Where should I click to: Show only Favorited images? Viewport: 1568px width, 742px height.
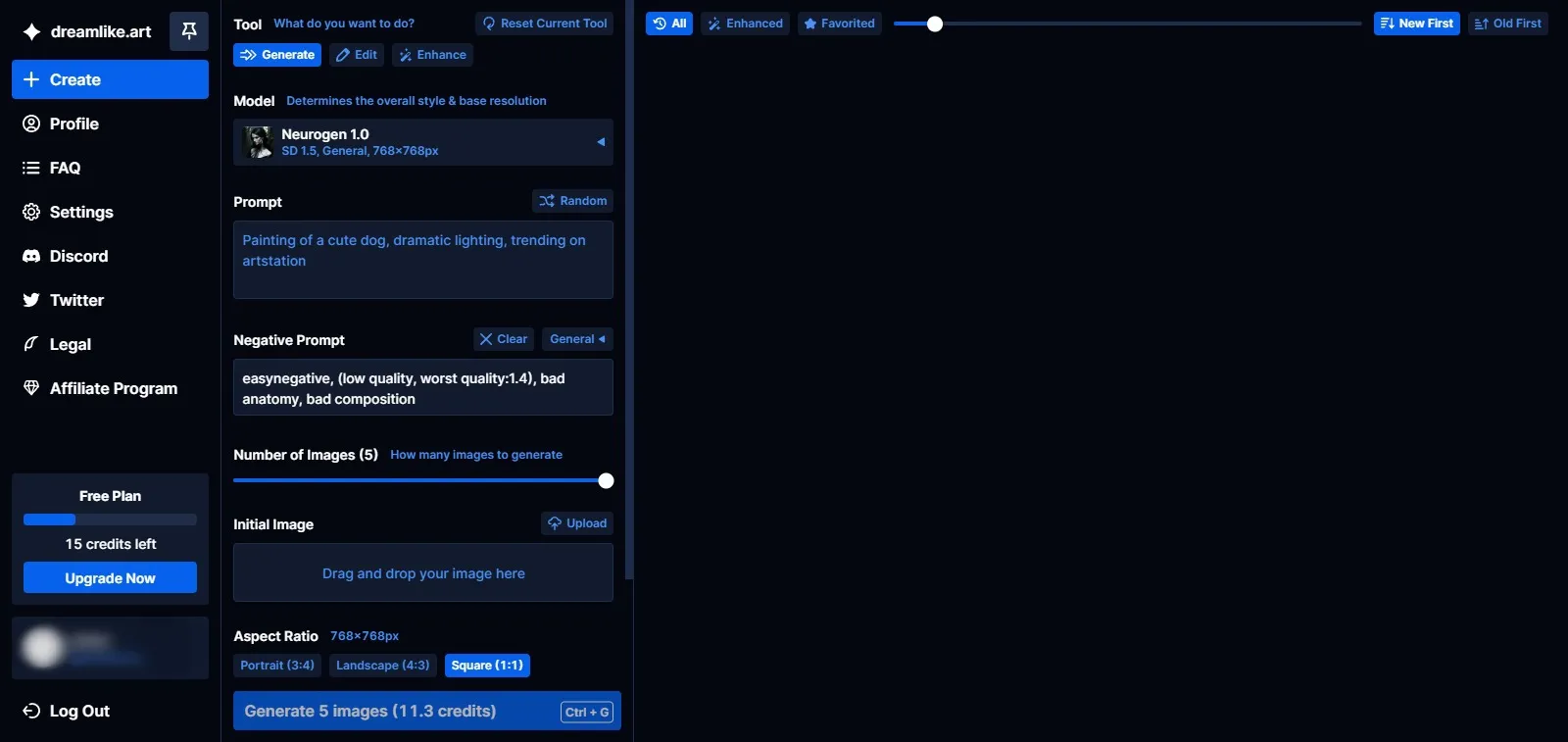[x=839, y=24]
